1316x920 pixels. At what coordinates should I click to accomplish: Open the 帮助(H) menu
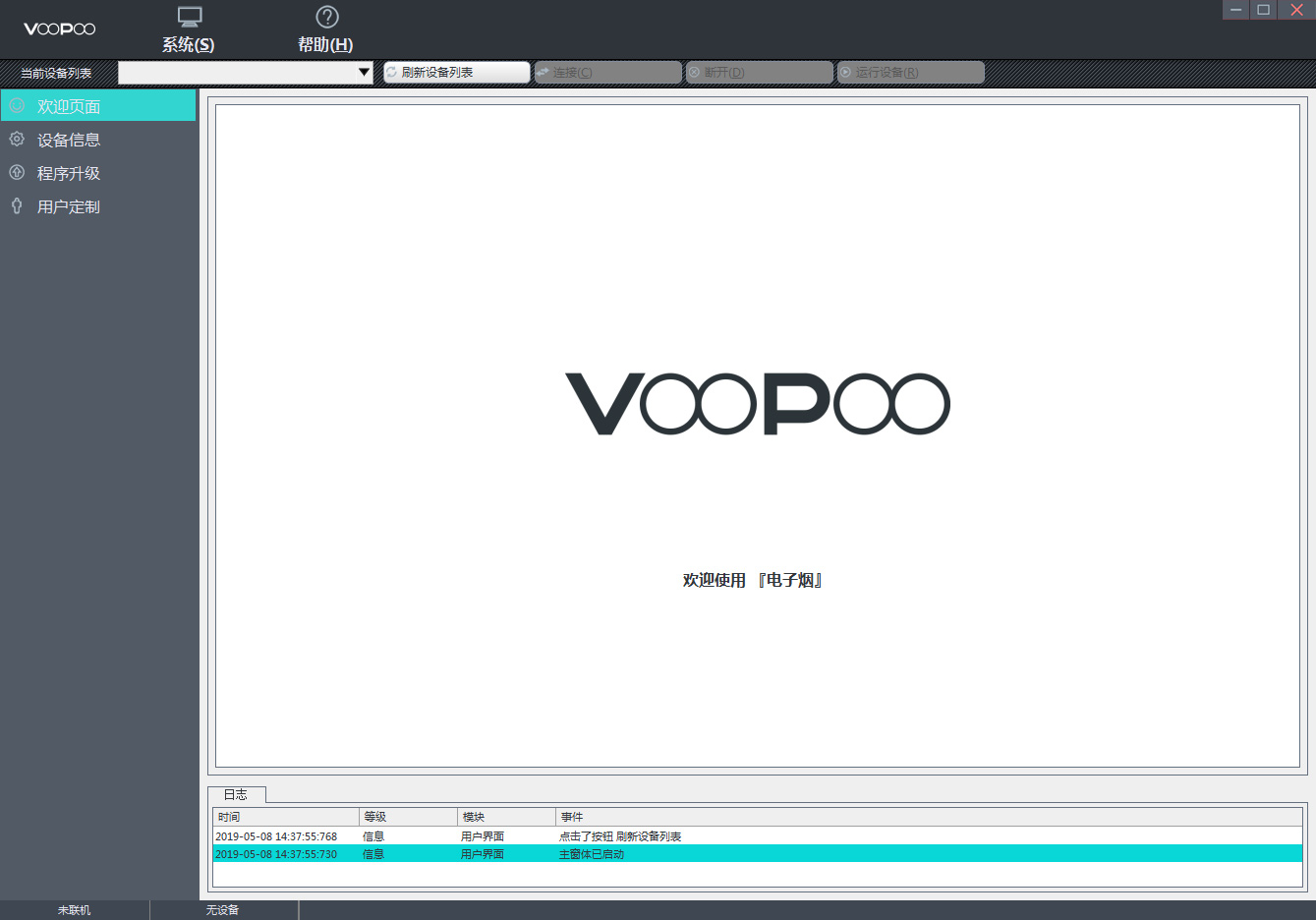click(x=325, y=45)
